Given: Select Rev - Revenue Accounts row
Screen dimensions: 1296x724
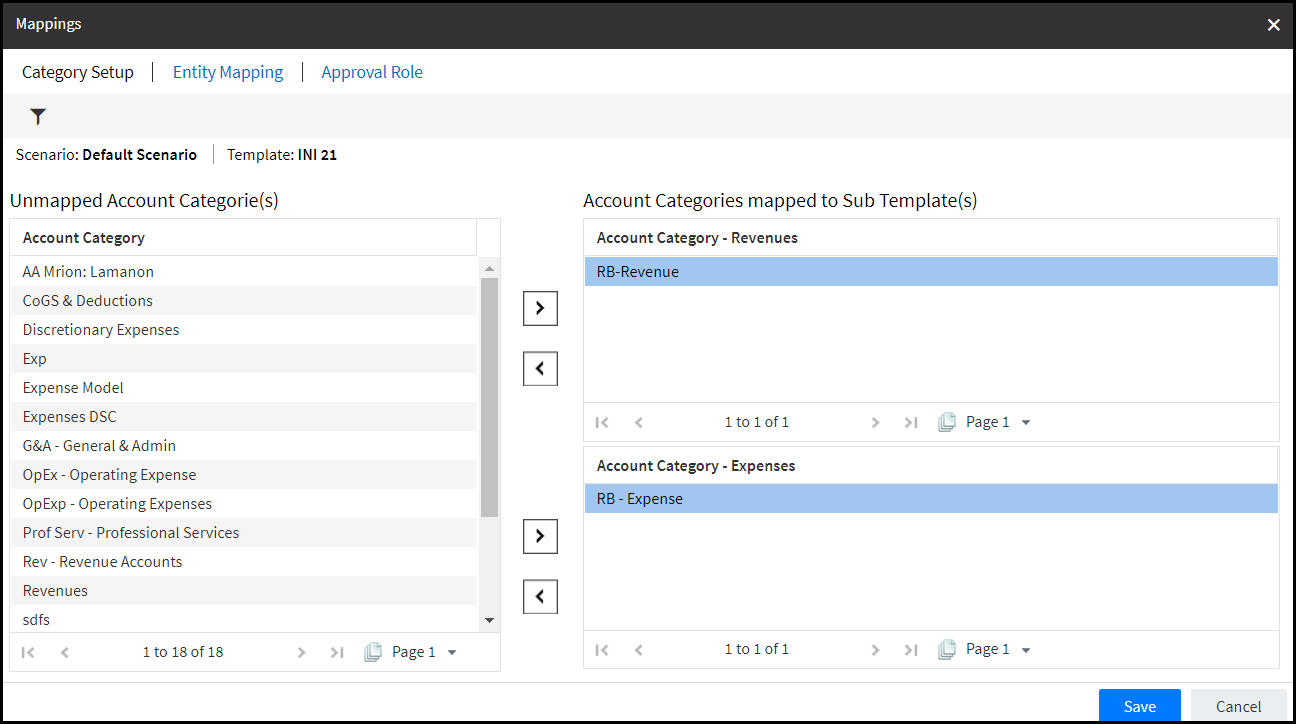Looking at the screenshot, I should 244,562.
